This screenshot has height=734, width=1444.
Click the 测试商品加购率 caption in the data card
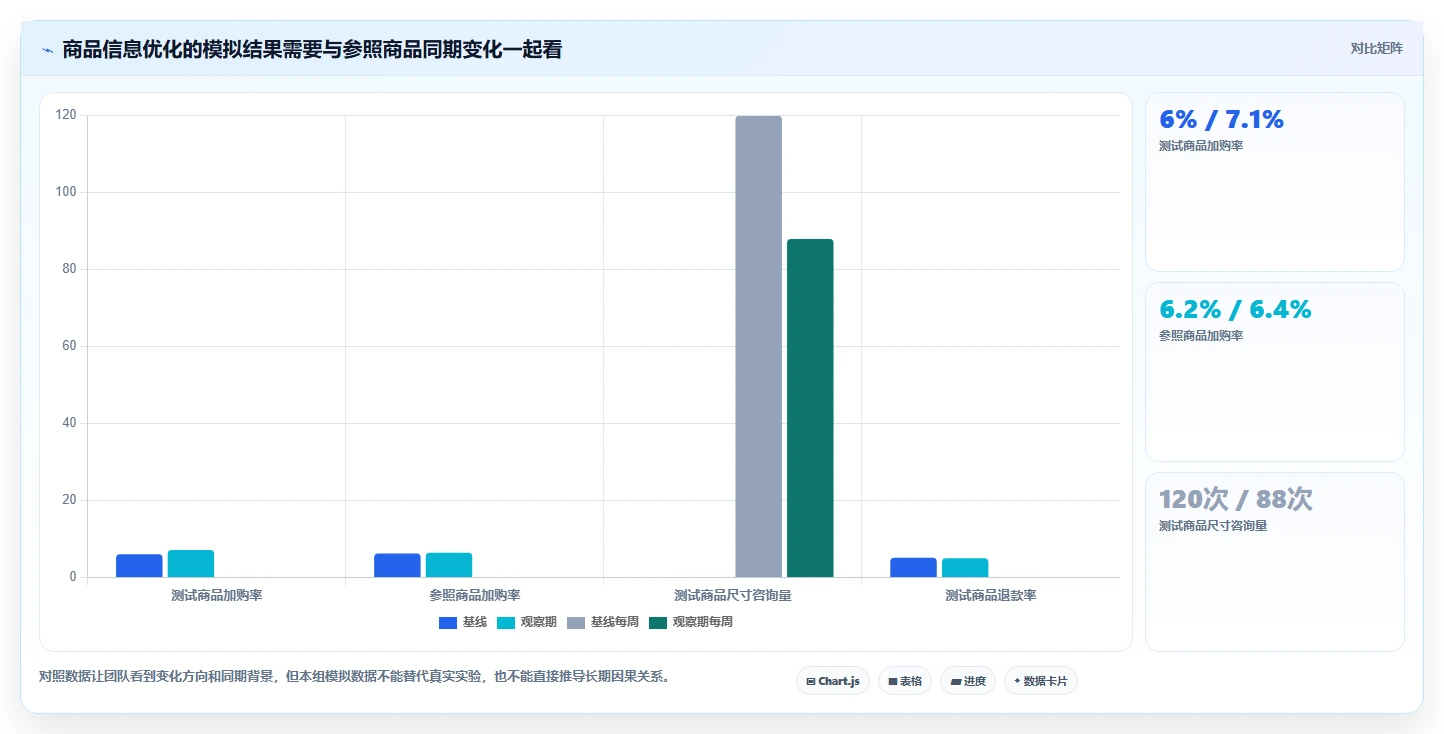point(1201,146)
